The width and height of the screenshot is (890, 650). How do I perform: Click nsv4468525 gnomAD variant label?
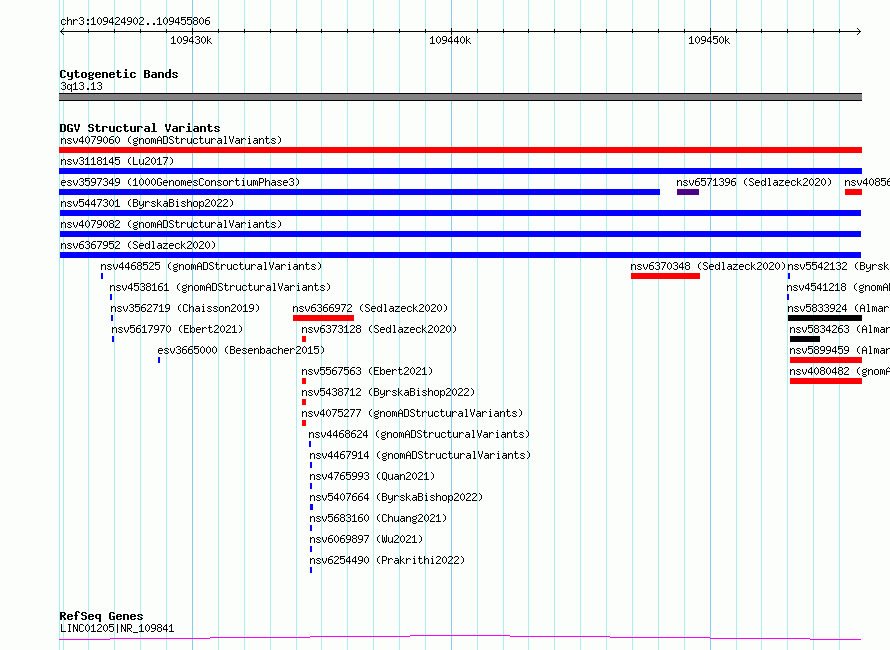(211, 266)
